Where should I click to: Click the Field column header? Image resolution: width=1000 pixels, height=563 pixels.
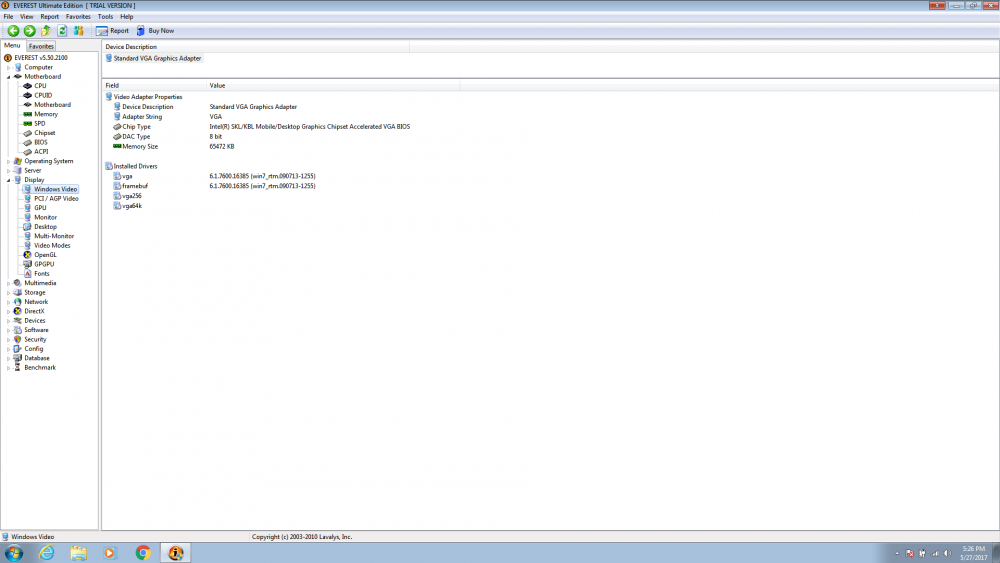tap(154, 85)
